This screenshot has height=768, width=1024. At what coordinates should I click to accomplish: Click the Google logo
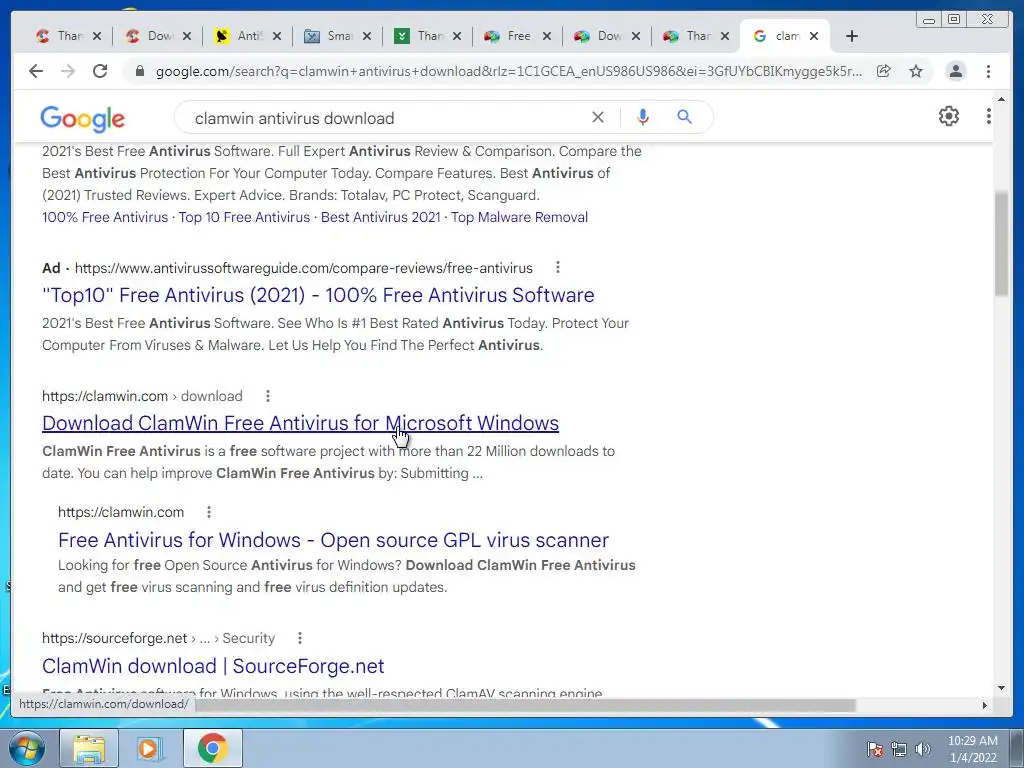point(82,119)
